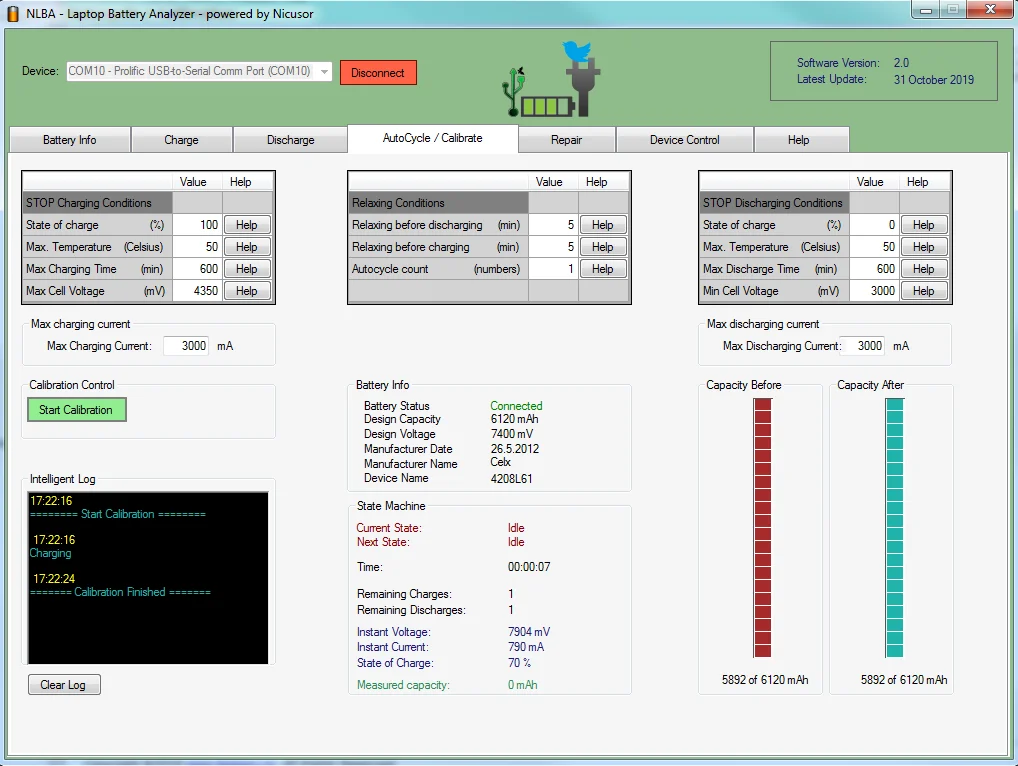Screen dimensions: 1018x766
Task: Click the blue Twitter bird icon
Action: [x=577, y=51]
